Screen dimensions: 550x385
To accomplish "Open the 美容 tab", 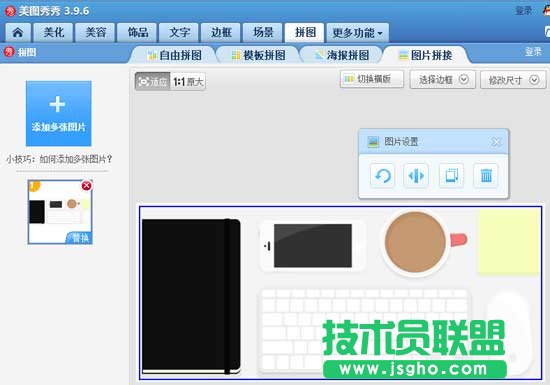I will pyautogui.click(x=95, y=33).
